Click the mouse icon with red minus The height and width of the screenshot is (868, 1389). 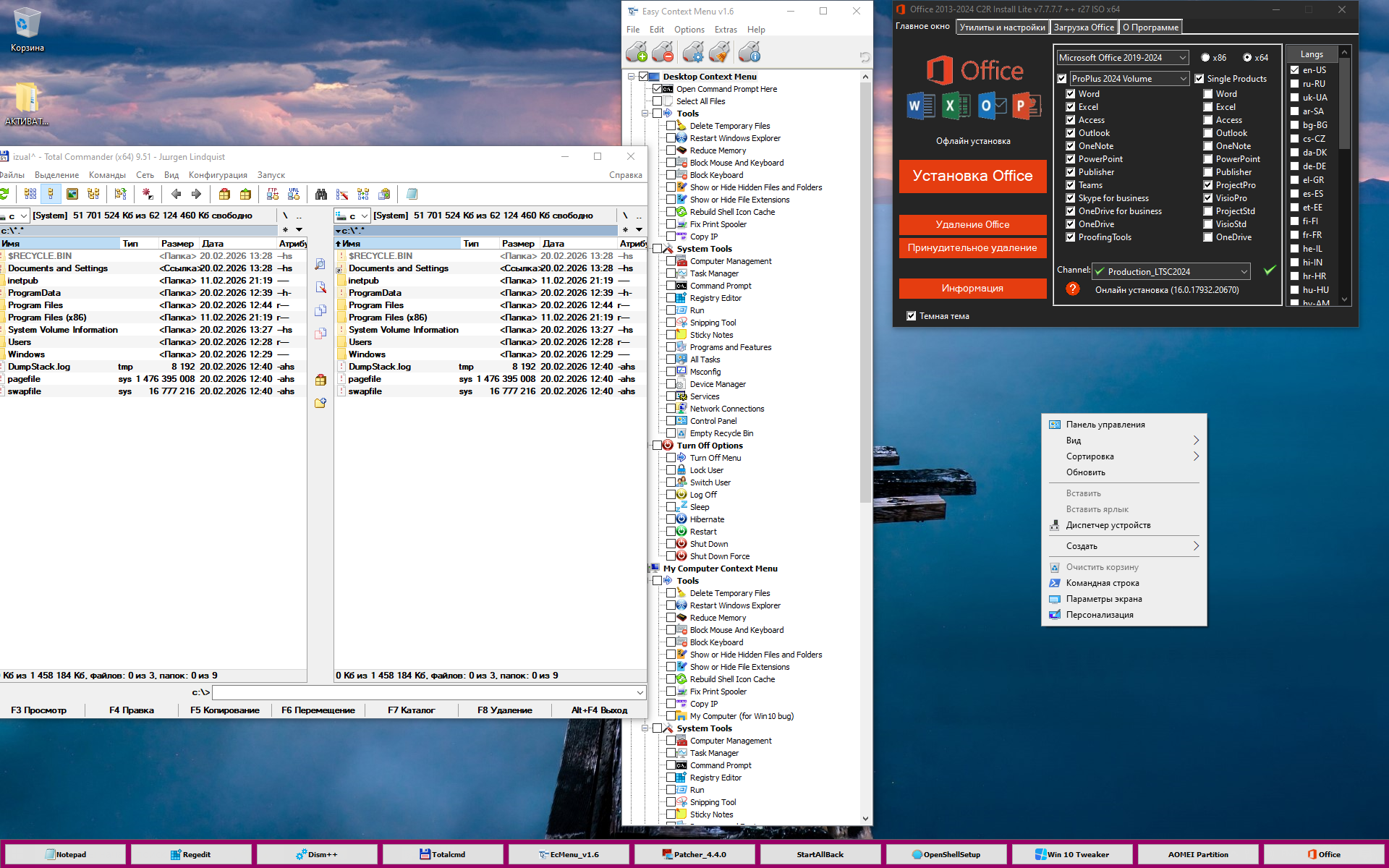[x=663, y=52]
